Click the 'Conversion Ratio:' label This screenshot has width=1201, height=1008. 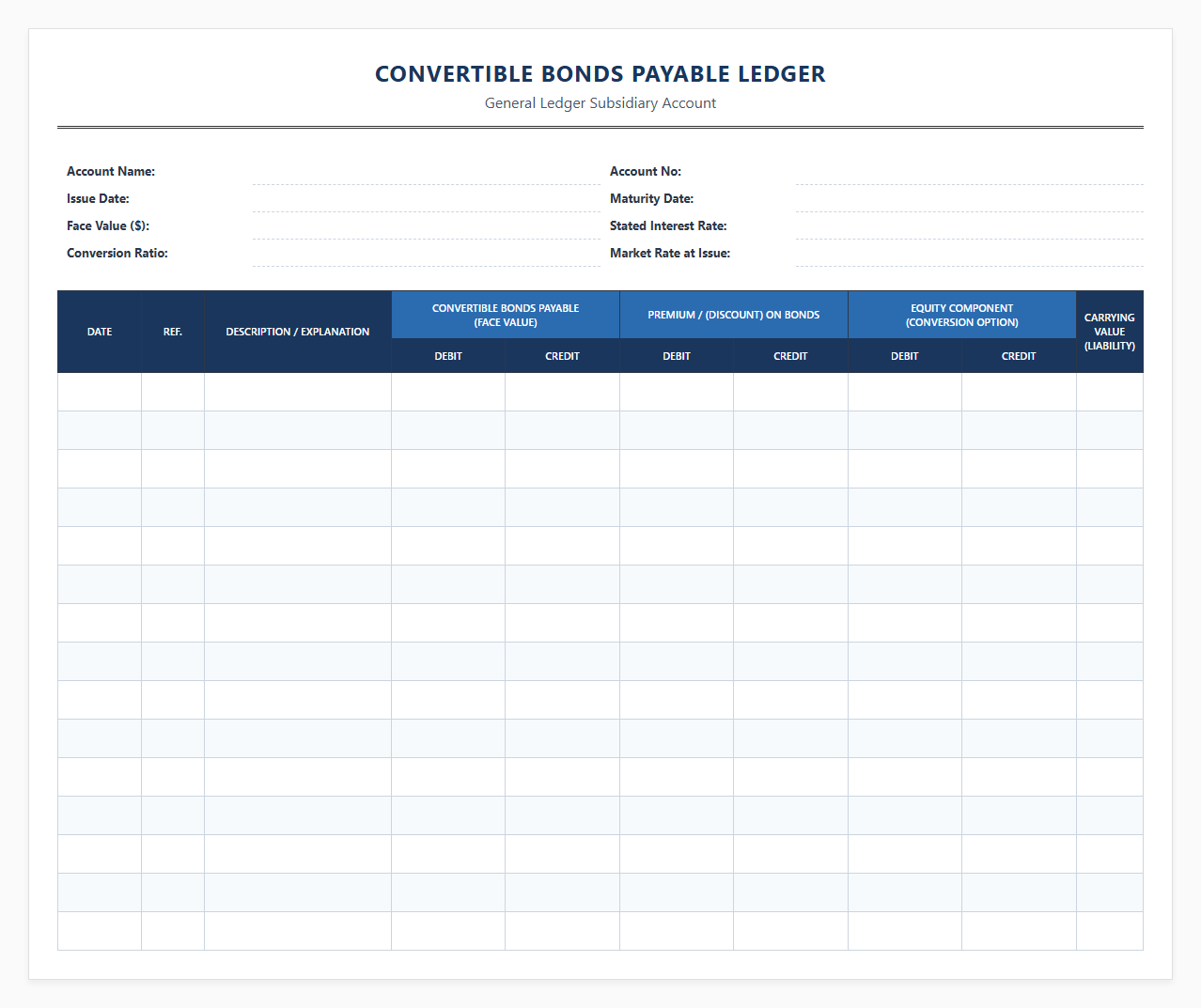point(117,253)
